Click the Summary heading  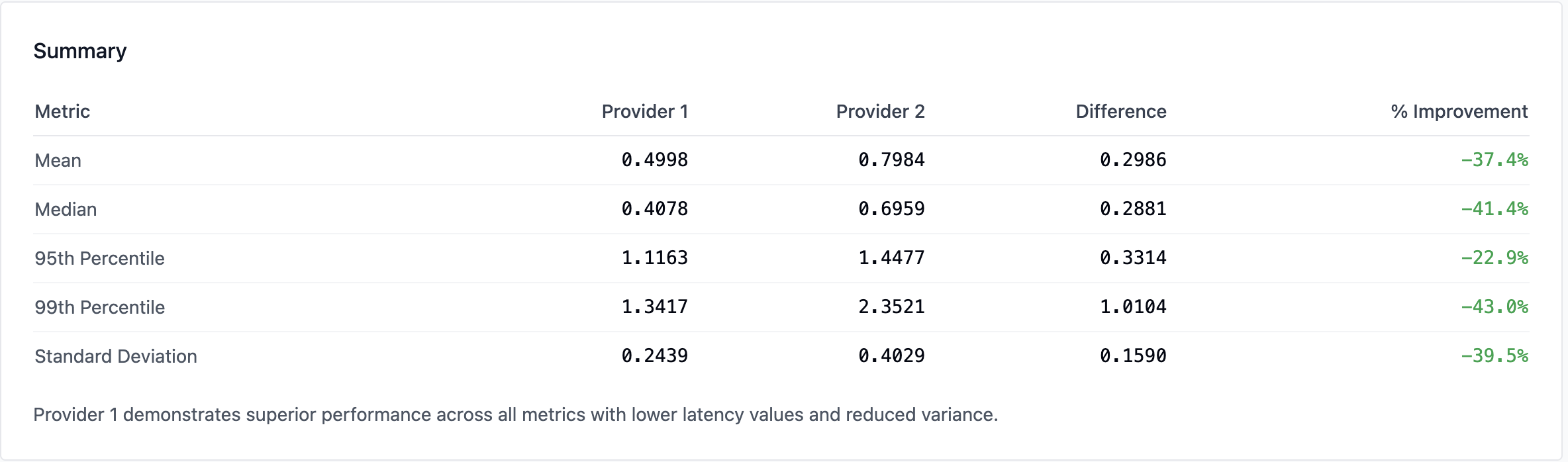79,52
